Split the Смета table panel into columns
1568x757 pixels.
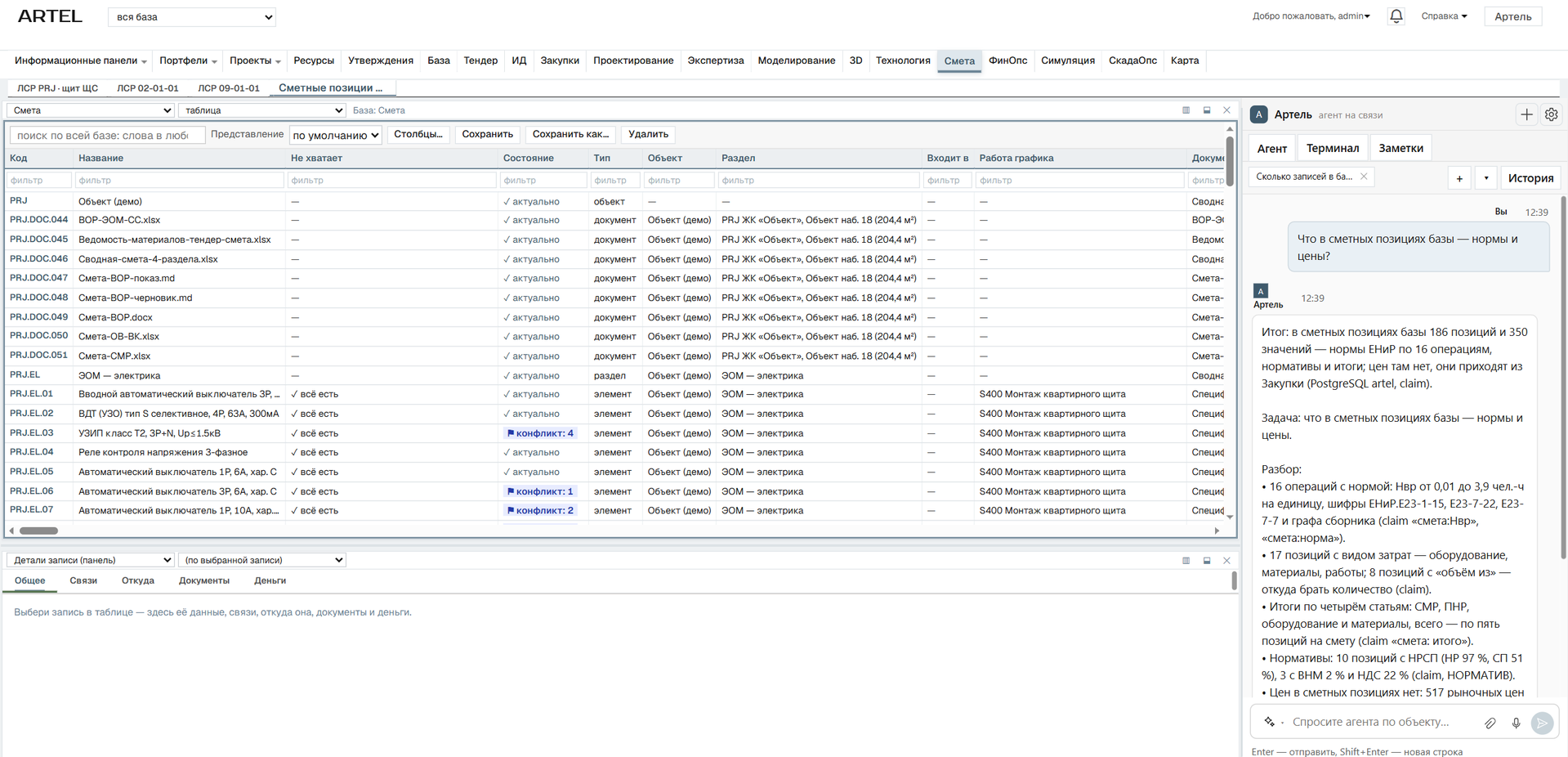[x=1186, y=110]
